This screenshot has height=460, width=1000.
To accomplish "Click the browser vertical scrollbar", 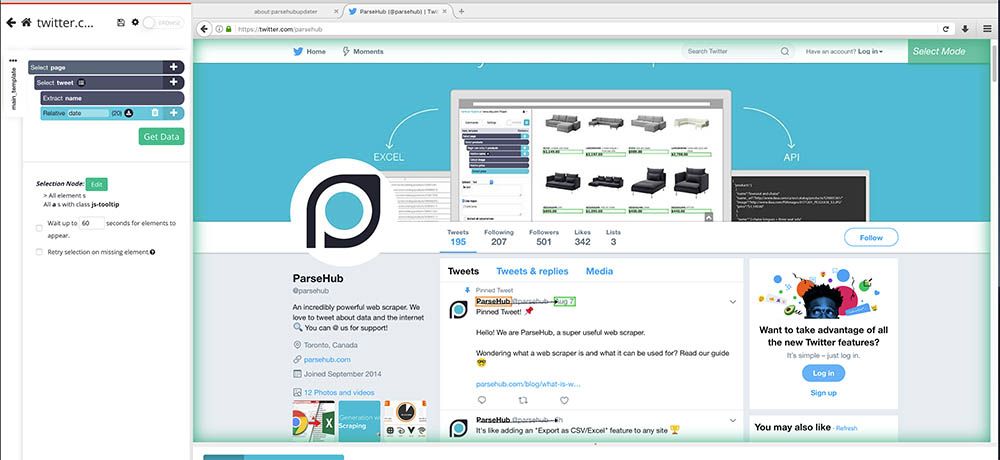I will point(996,61).
